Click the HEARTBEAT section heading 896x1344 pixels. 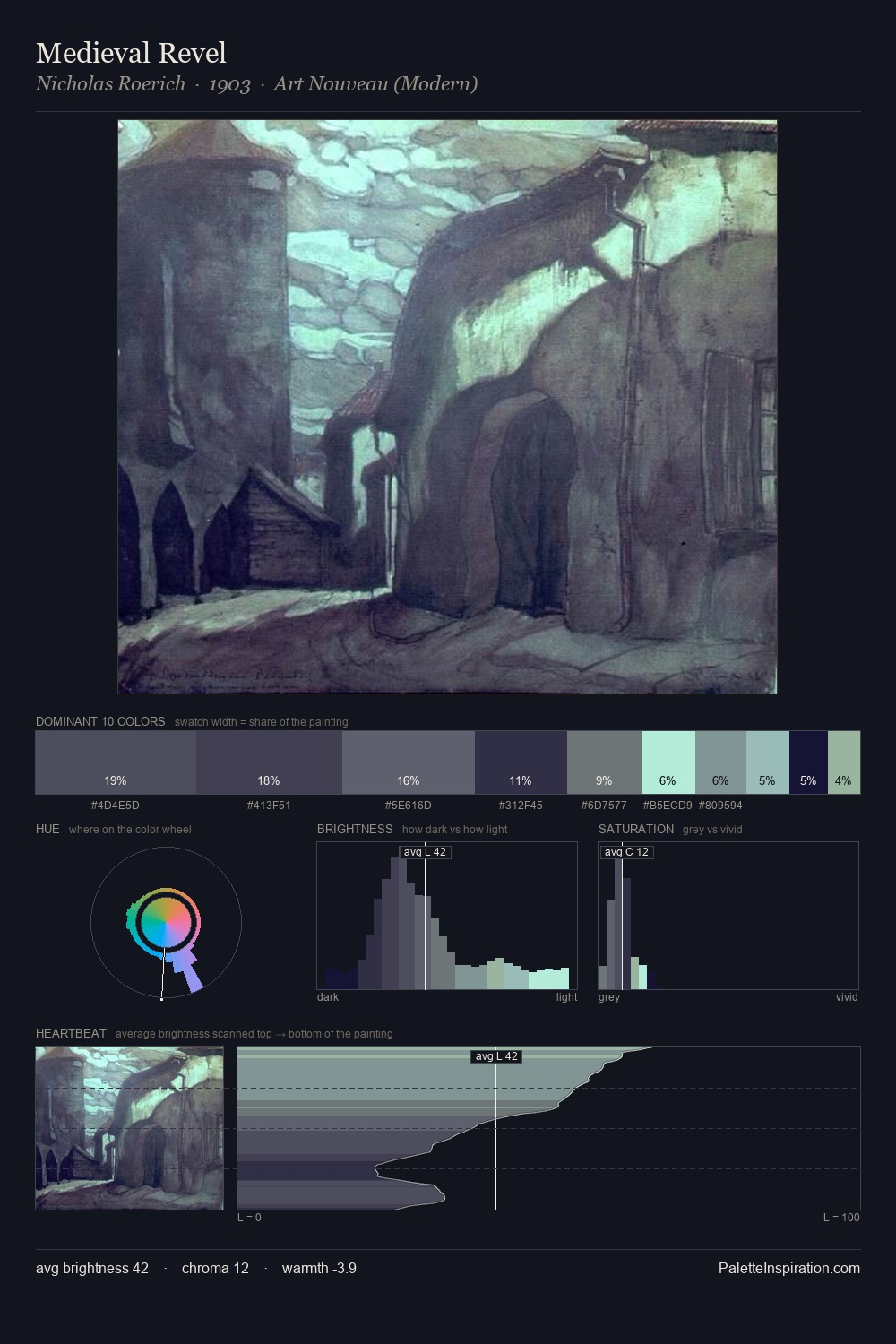coord(71,1033)
